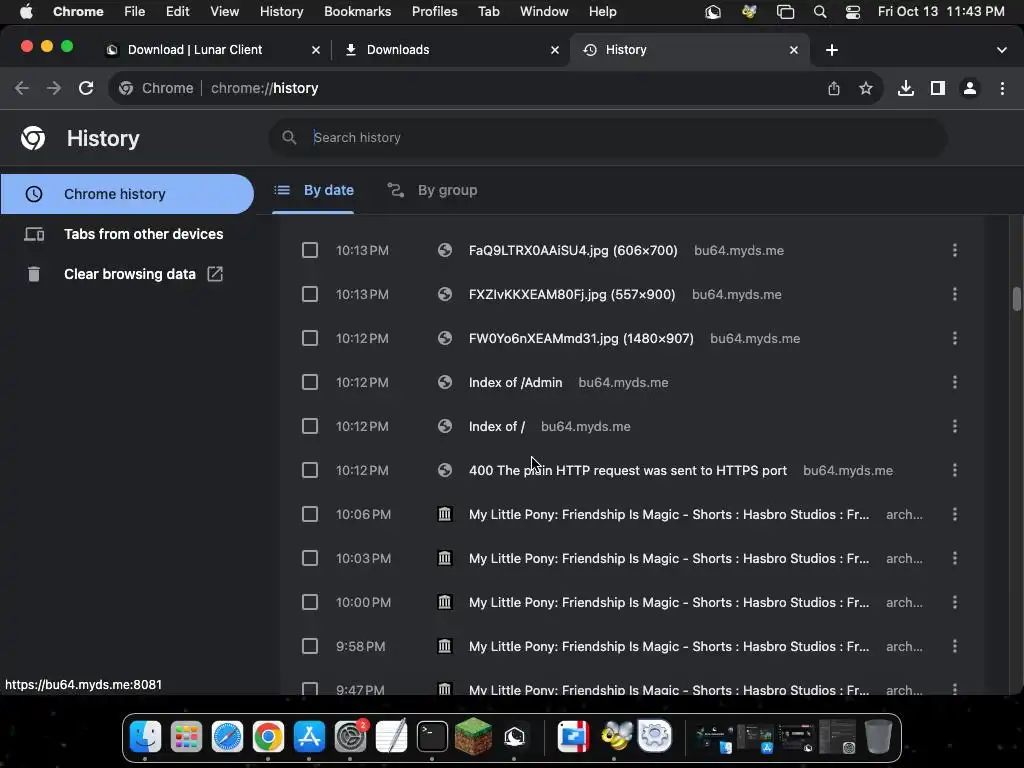Open the profile avatar icon
This screenshot has width=1024, height=768.
(970, 88)
